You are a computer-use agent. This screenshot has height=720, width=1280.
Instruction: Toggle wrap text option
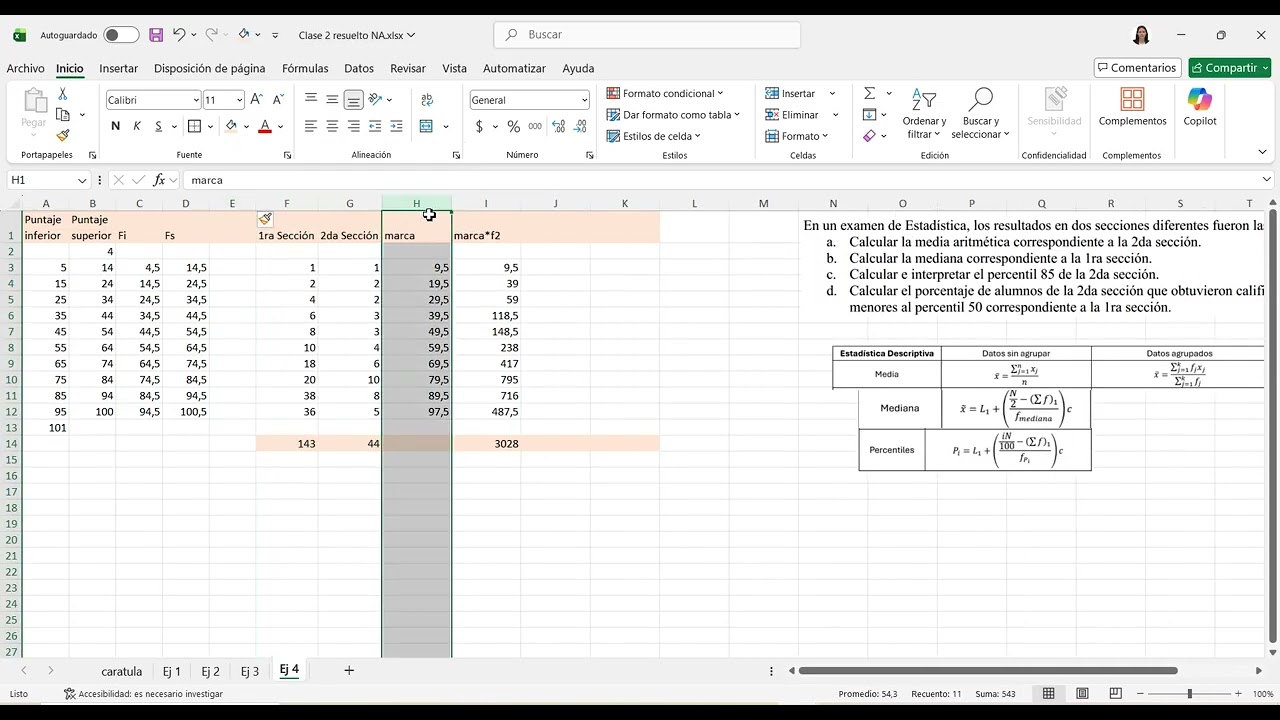(427, 100)
